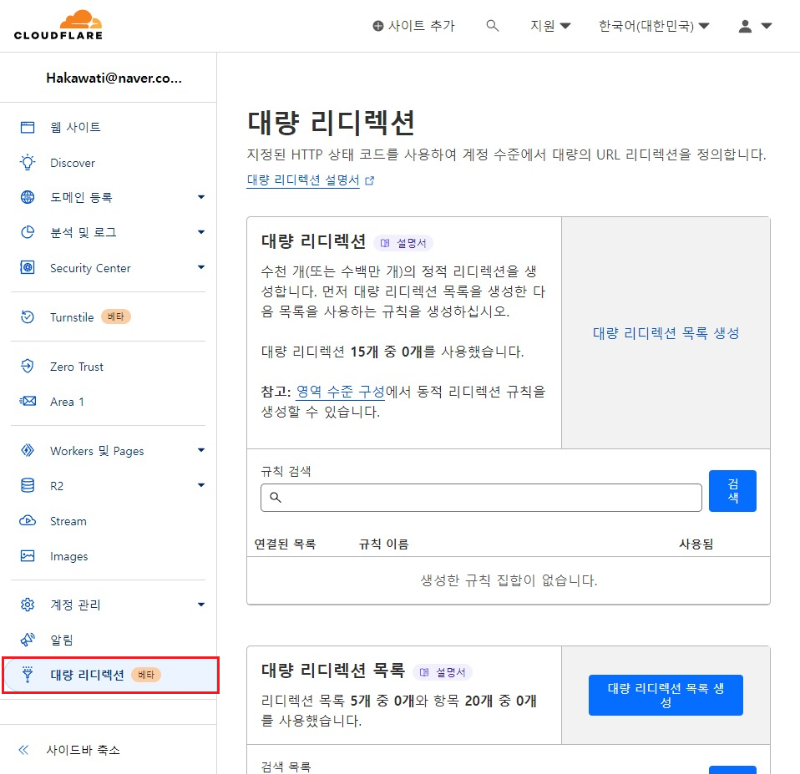The width and height of the screenshot is (800, 774).
Task: Open the search magnifier in top bar
Action: click(x=492, y=26)
